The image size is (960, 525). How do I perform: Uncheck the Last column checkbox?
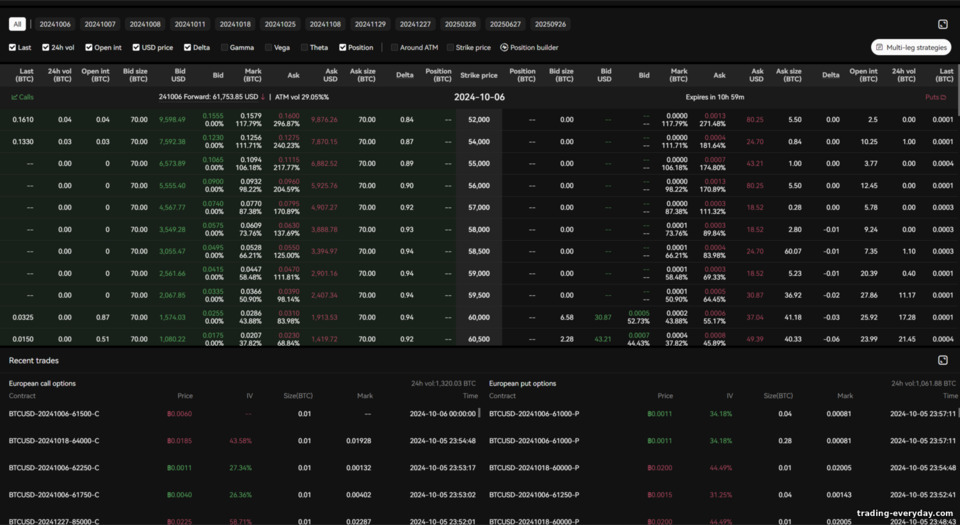[12, 47]
